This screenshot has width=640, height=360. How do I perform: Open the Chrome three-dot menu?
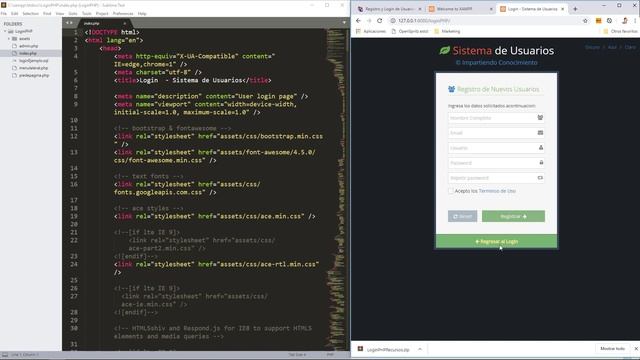(x=635, y=20)
